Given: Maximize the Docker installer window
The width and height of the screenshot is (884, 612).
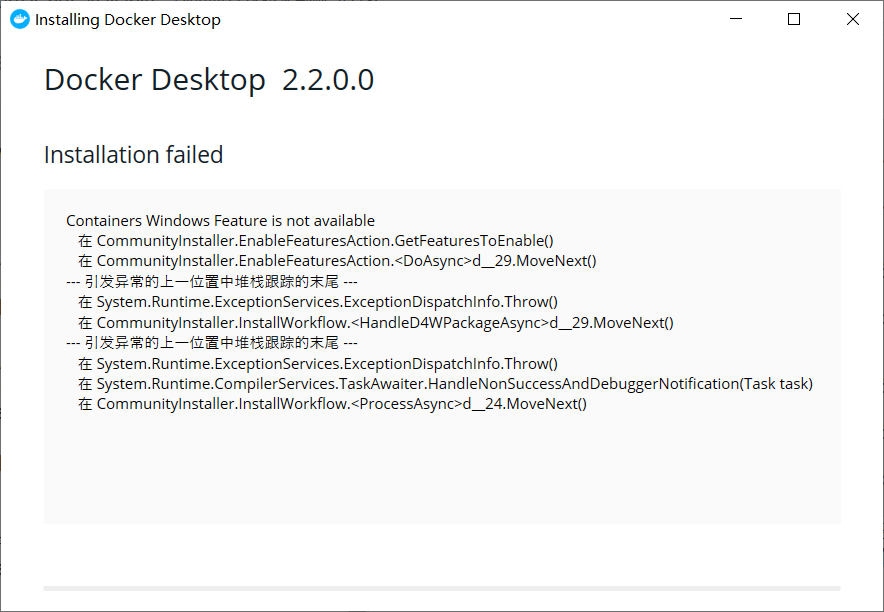Looking at the screenshot, I should (x=794, y=19).
